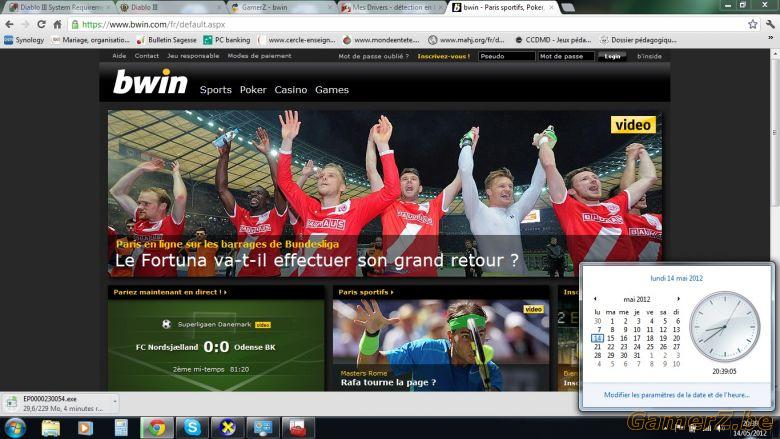Image resolution: width=780 pixels, height=439 pixels.
Task: Open Modes de paiement link
Action: click(x=259, y=56)
